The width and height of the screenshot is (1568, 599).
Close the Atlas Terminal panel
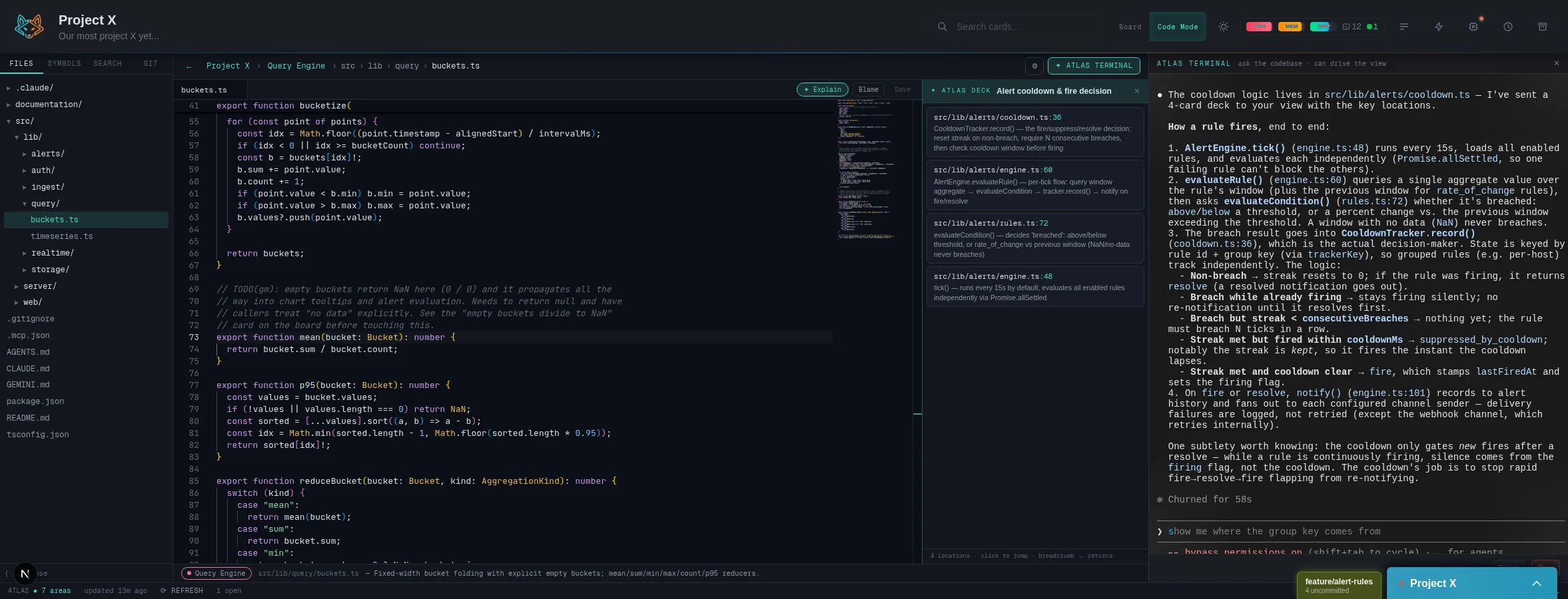[1557, 64]
